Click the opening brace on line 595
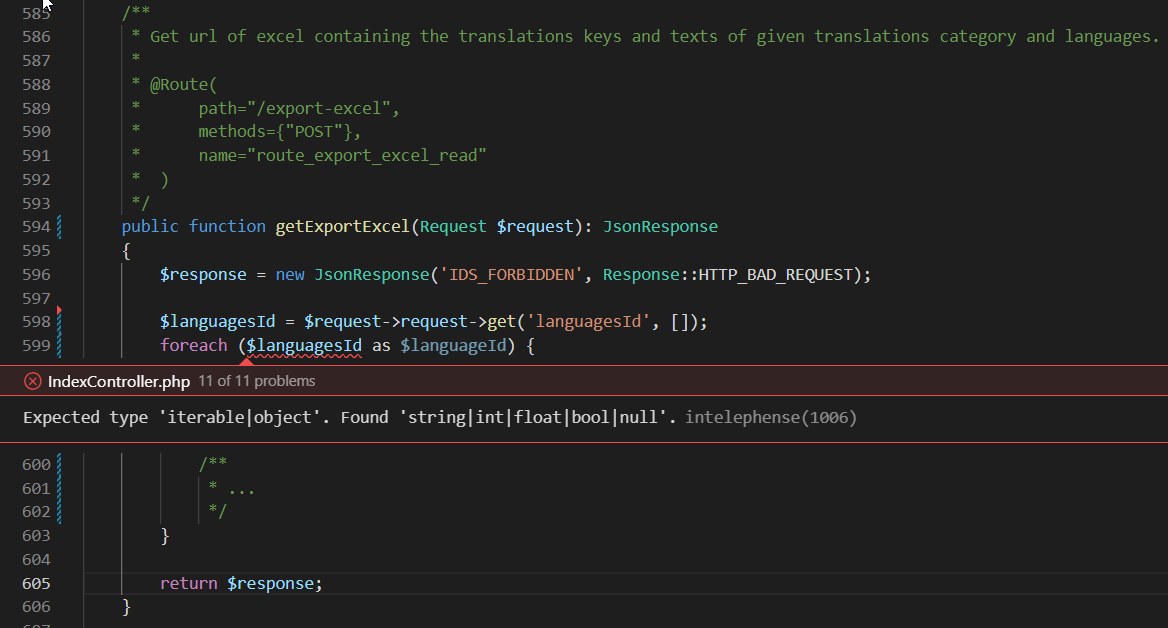The image size is (1168, 628). coord(127,250)
